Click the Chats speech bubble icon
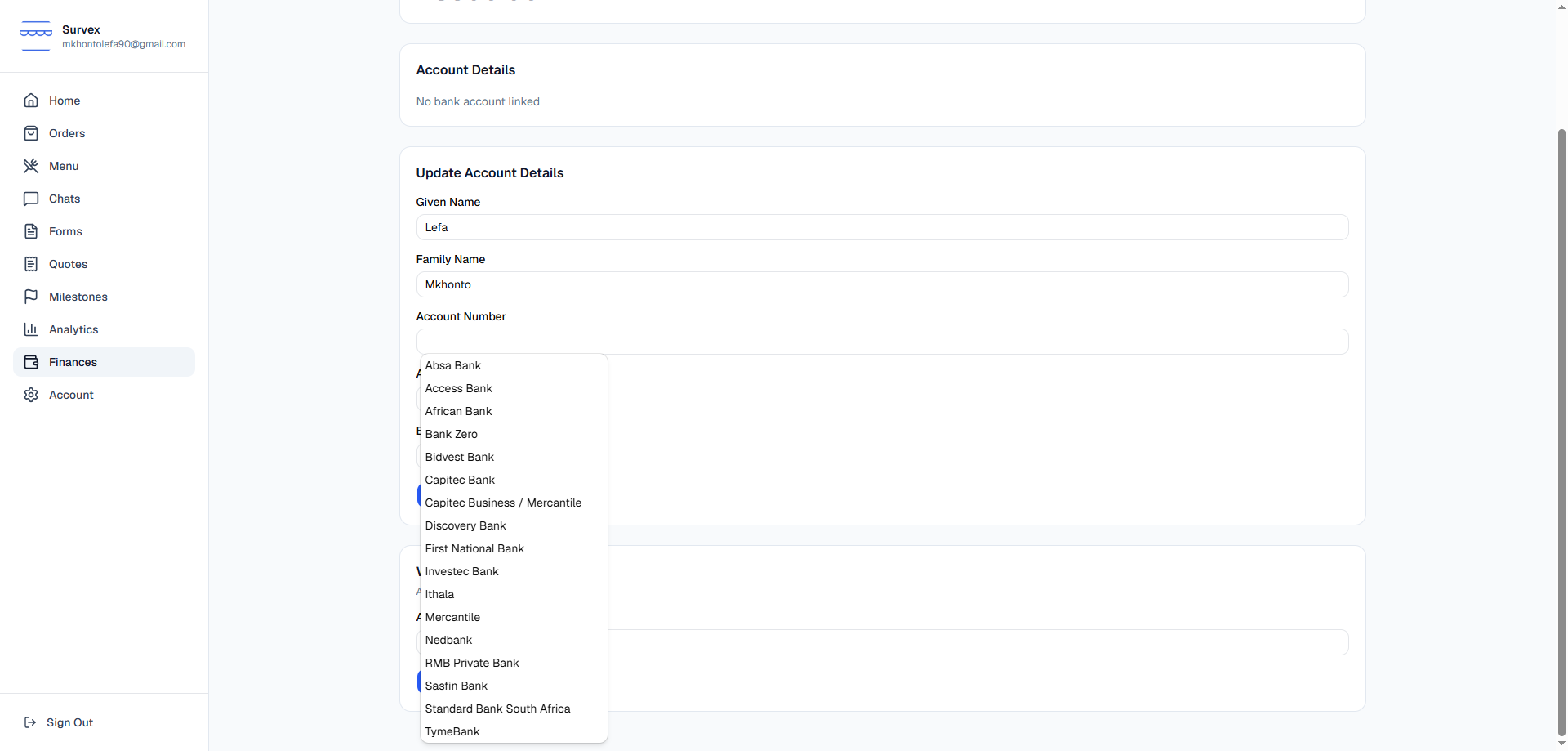1568x751 pixels. tap(31, 199)
